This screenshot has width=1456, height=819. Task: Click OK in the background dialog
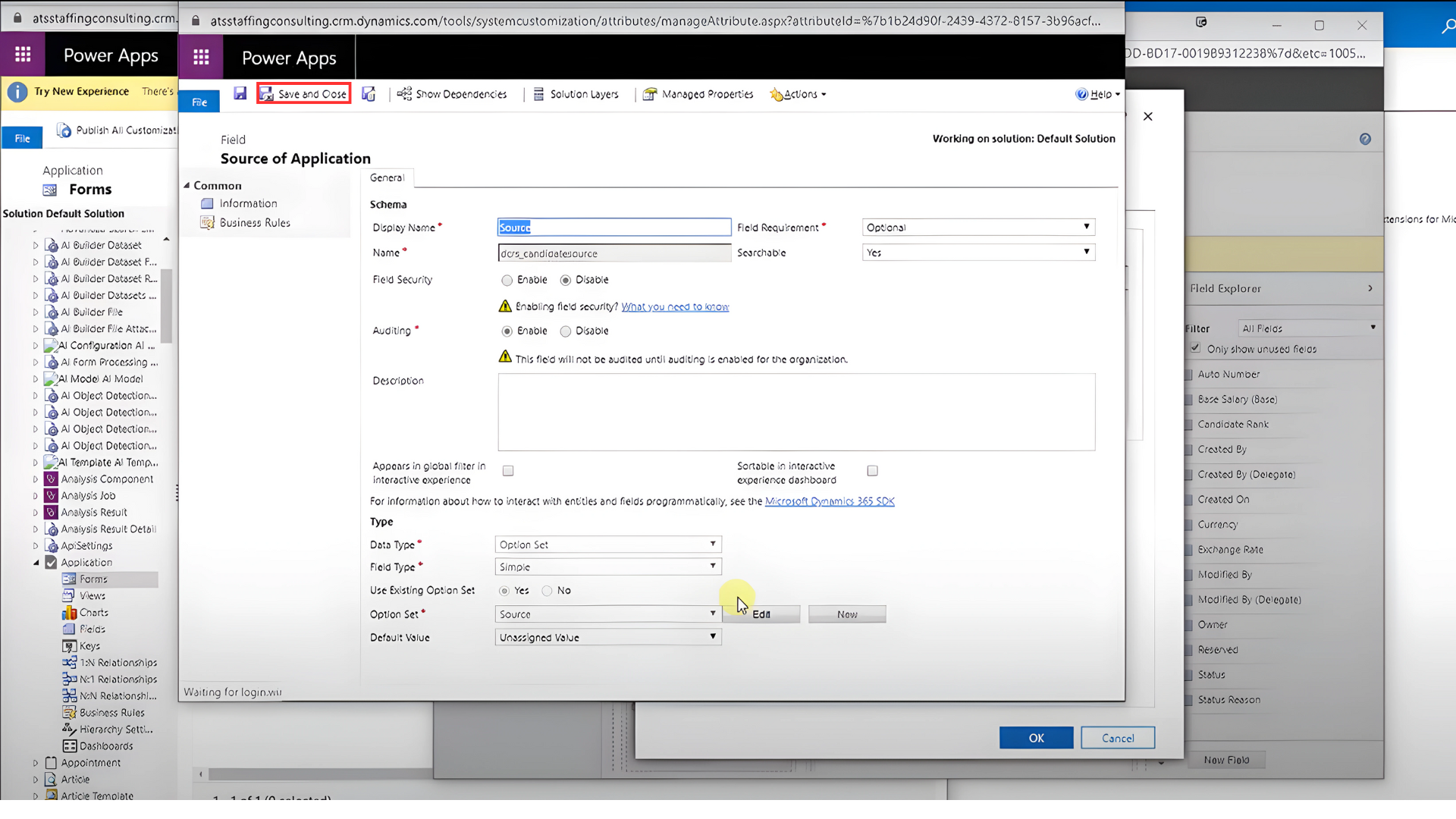tap(1036, 738)
